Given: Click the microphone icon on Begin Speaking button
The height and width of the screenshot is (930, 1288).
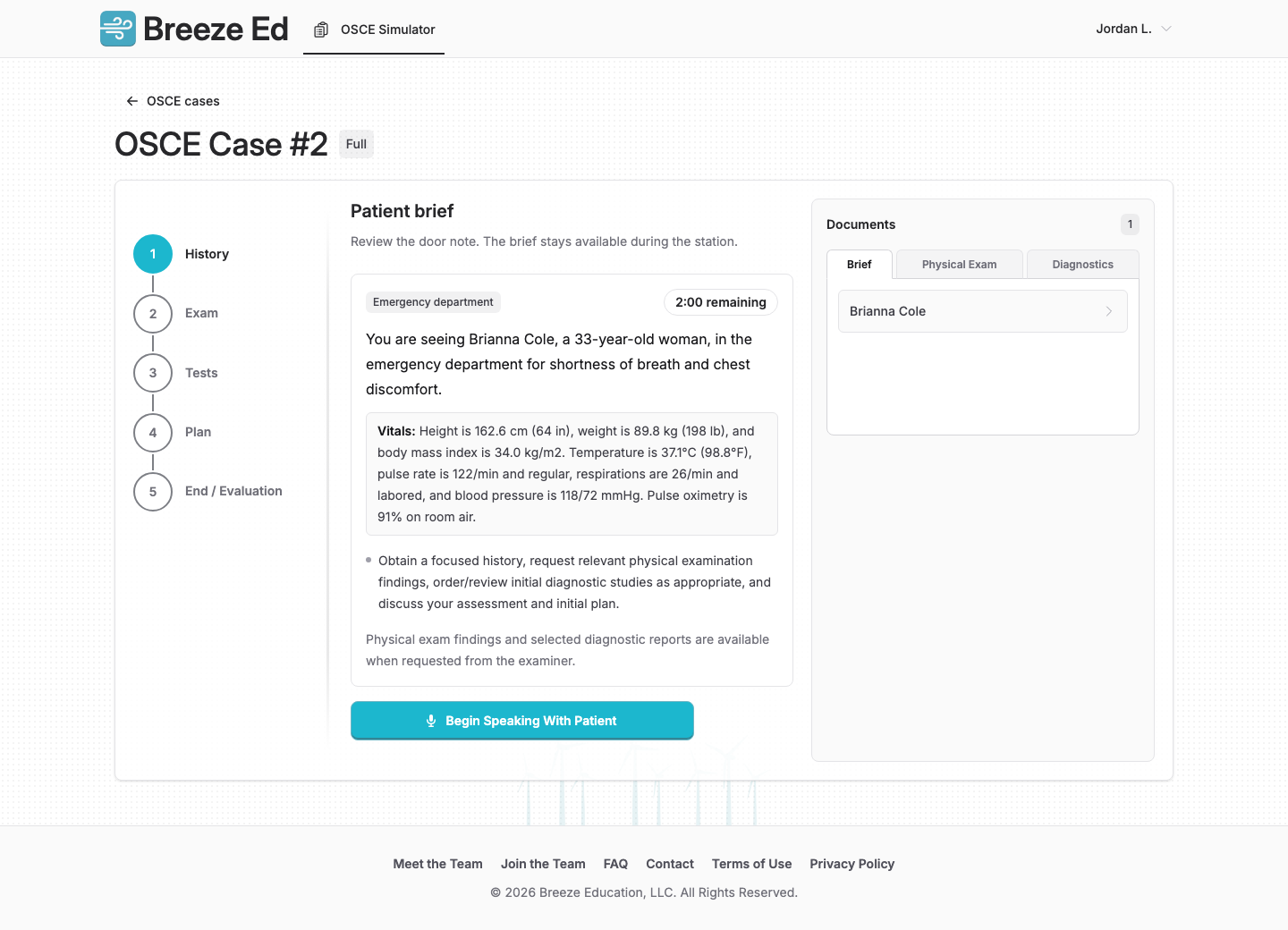Looking at the screenshot, I should (x=431, y=721).
